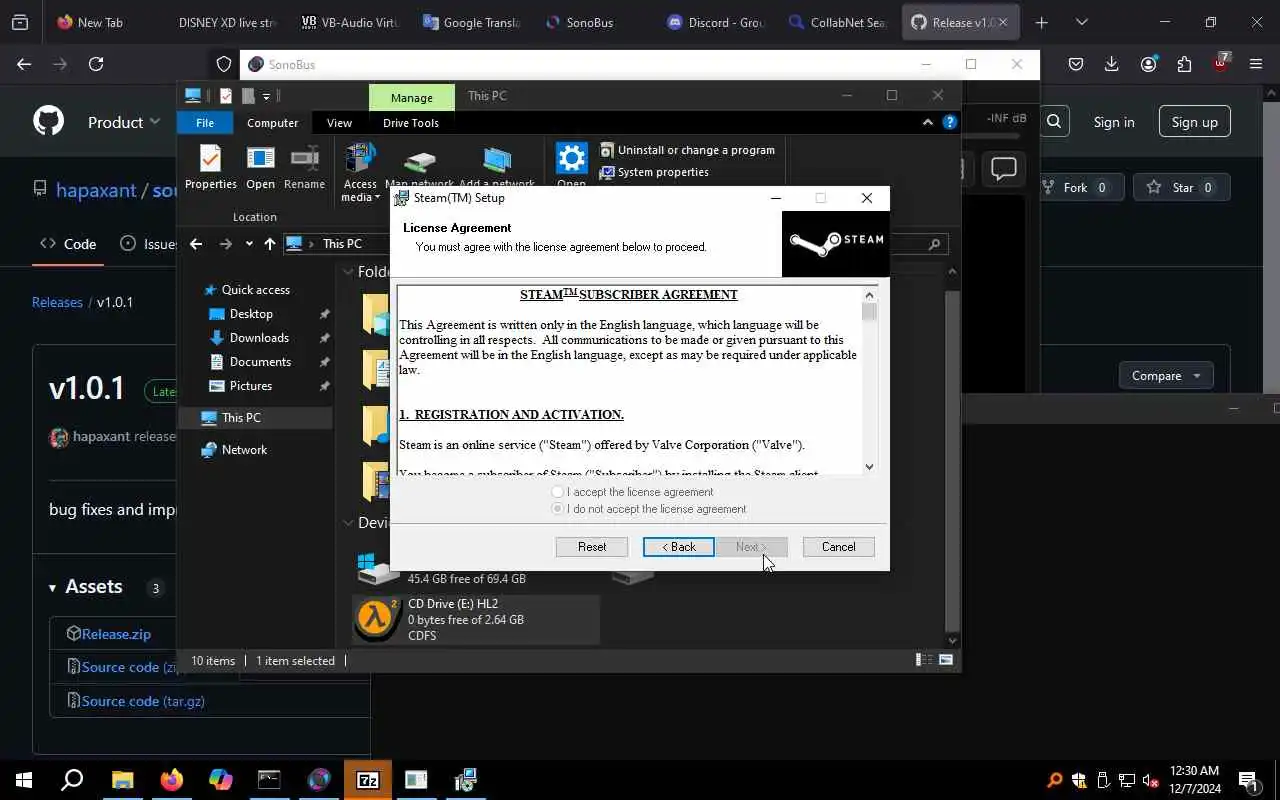The height and width of the screenshot is (800, 1280).
Task: Open the hapaxant owner link
Action: pos(96,190)
